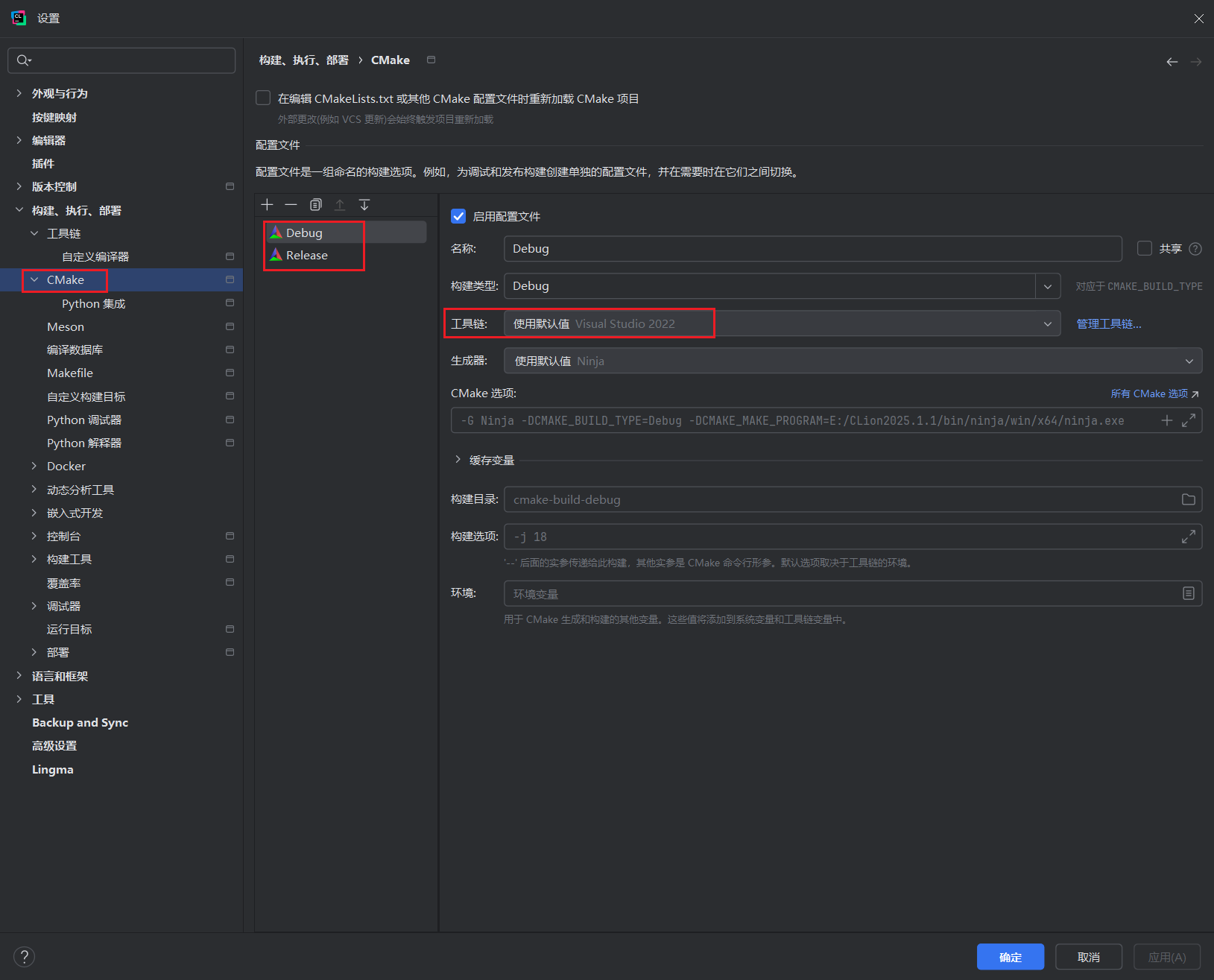Click the folder icon in build directory field
The width and height of the screenshot is (1214, 980).
point(1188,500)
